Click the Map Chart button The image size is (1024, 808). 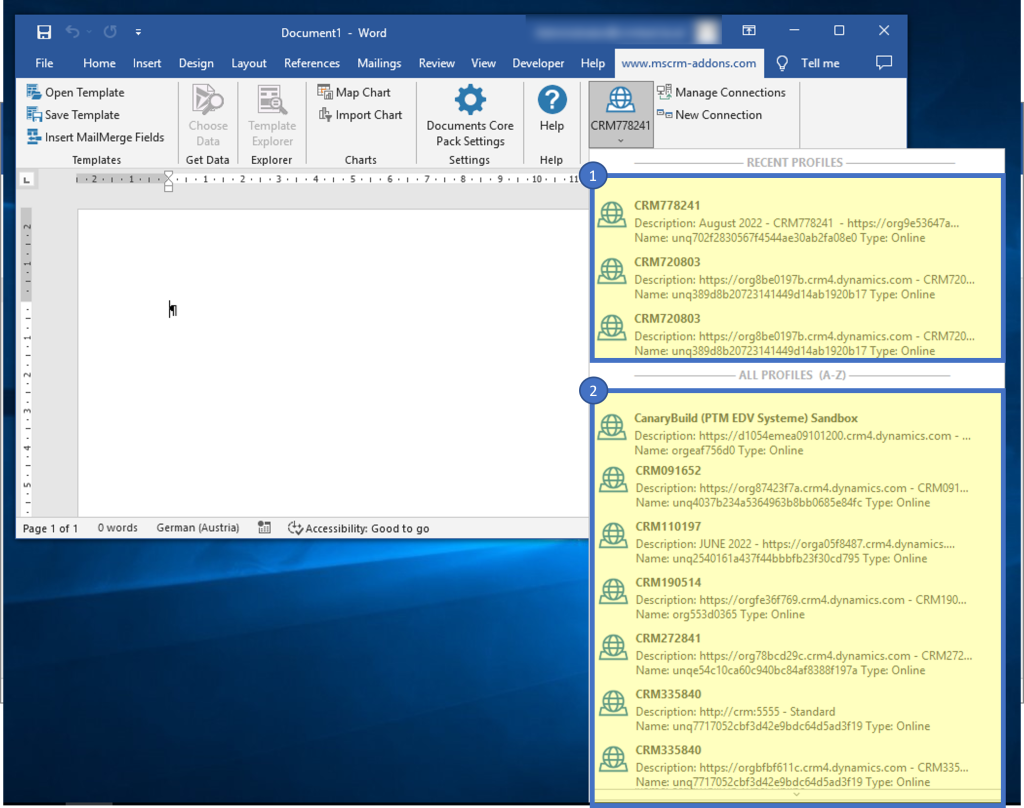pos(354,92)
